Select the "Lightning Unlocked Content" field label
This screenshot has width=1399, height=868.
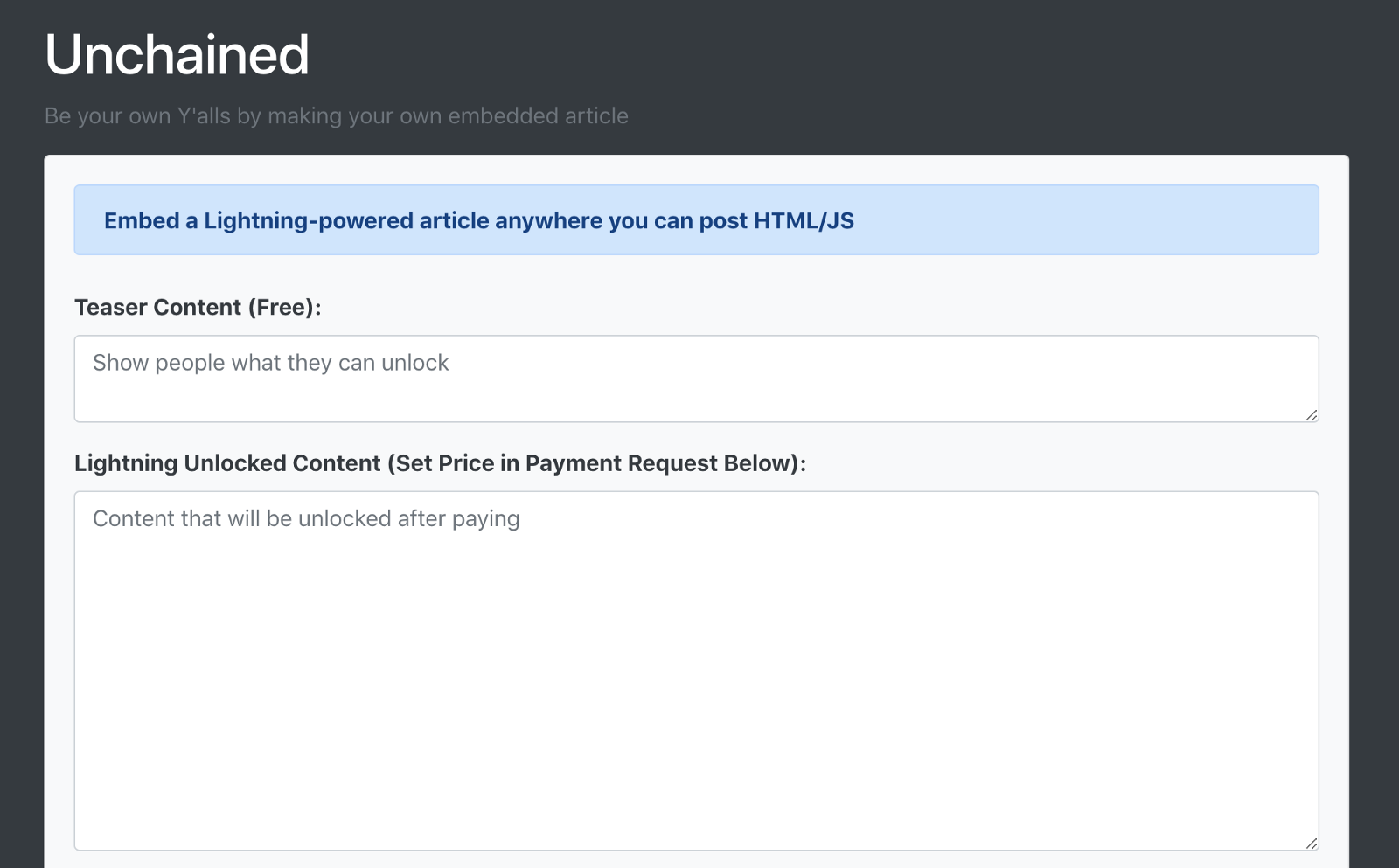(x=227, y=463)
